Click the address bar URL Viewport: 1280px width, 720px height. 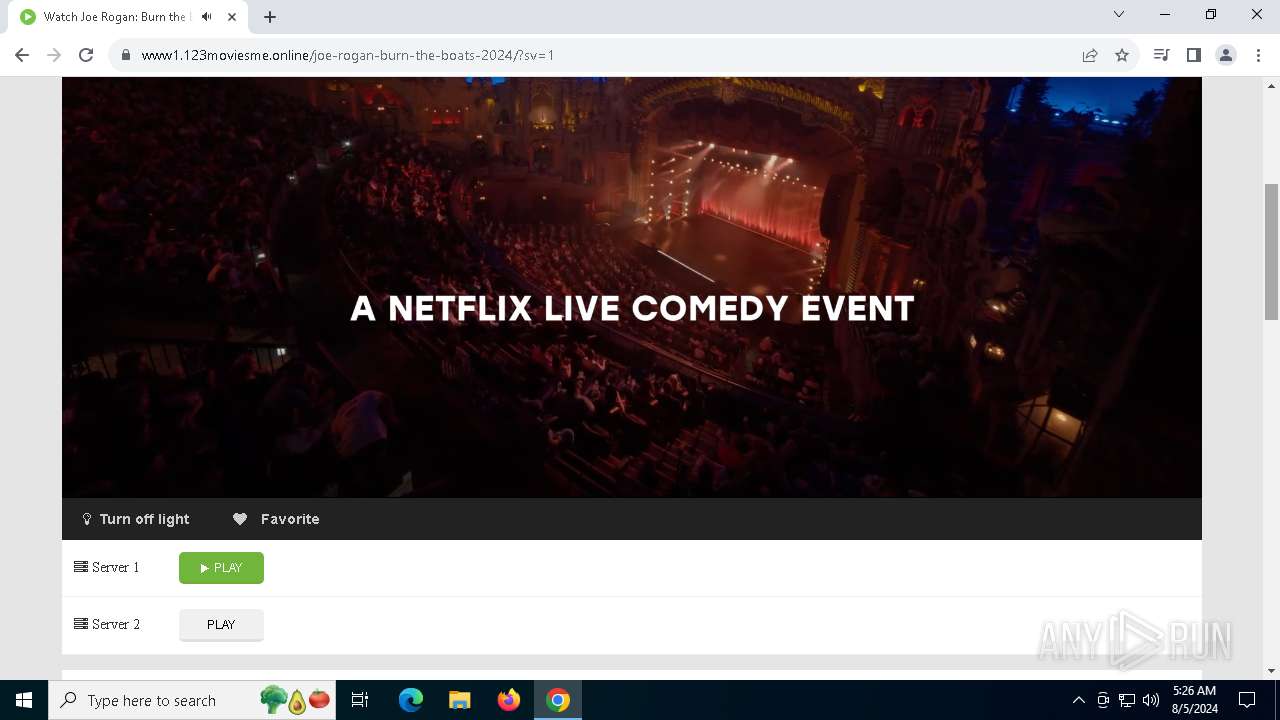click(348, 55)
